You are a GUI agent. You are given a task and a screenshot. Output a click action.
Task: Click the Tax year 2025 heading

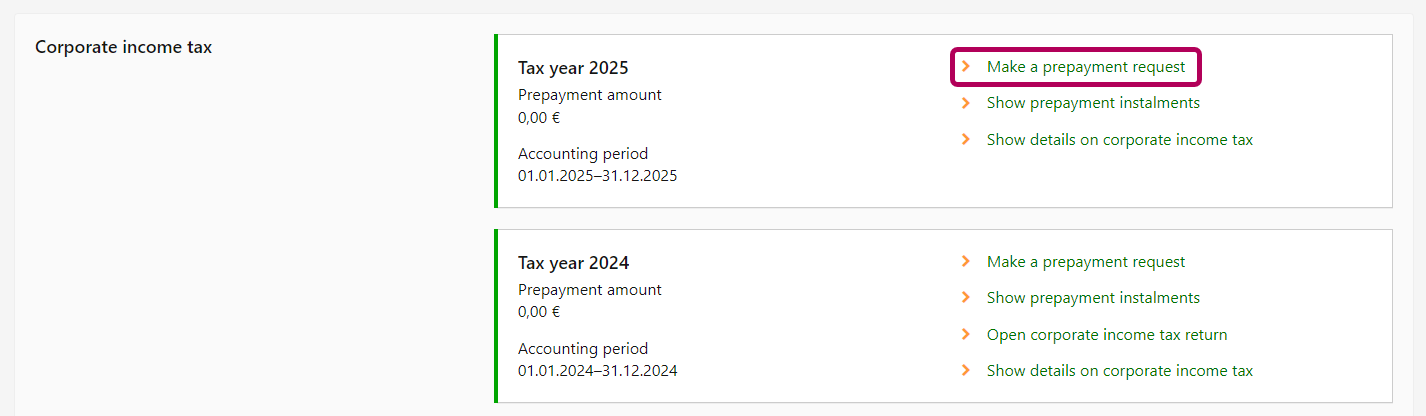point(573,68)
